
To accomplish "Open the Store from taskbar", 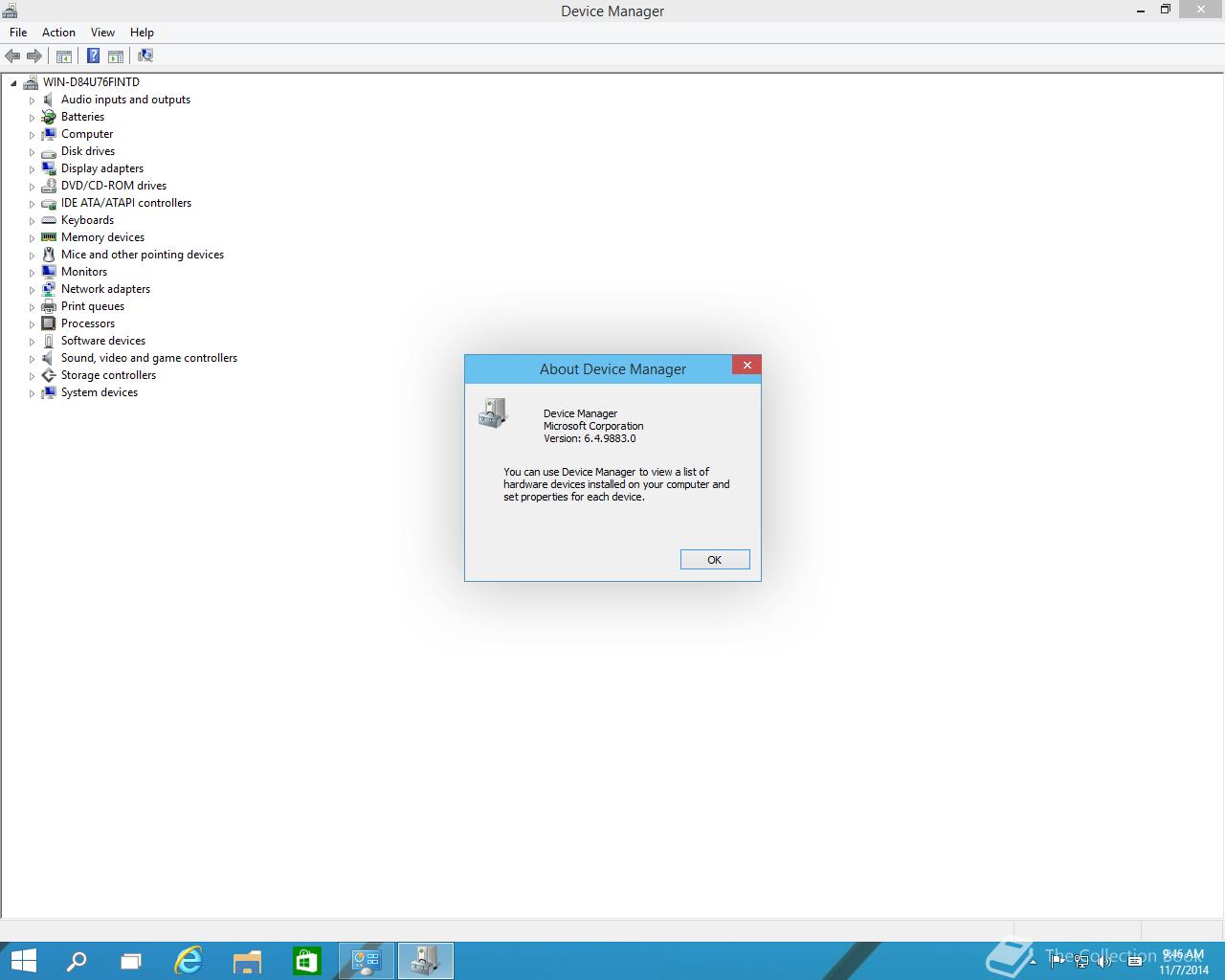I will point(306,961).
